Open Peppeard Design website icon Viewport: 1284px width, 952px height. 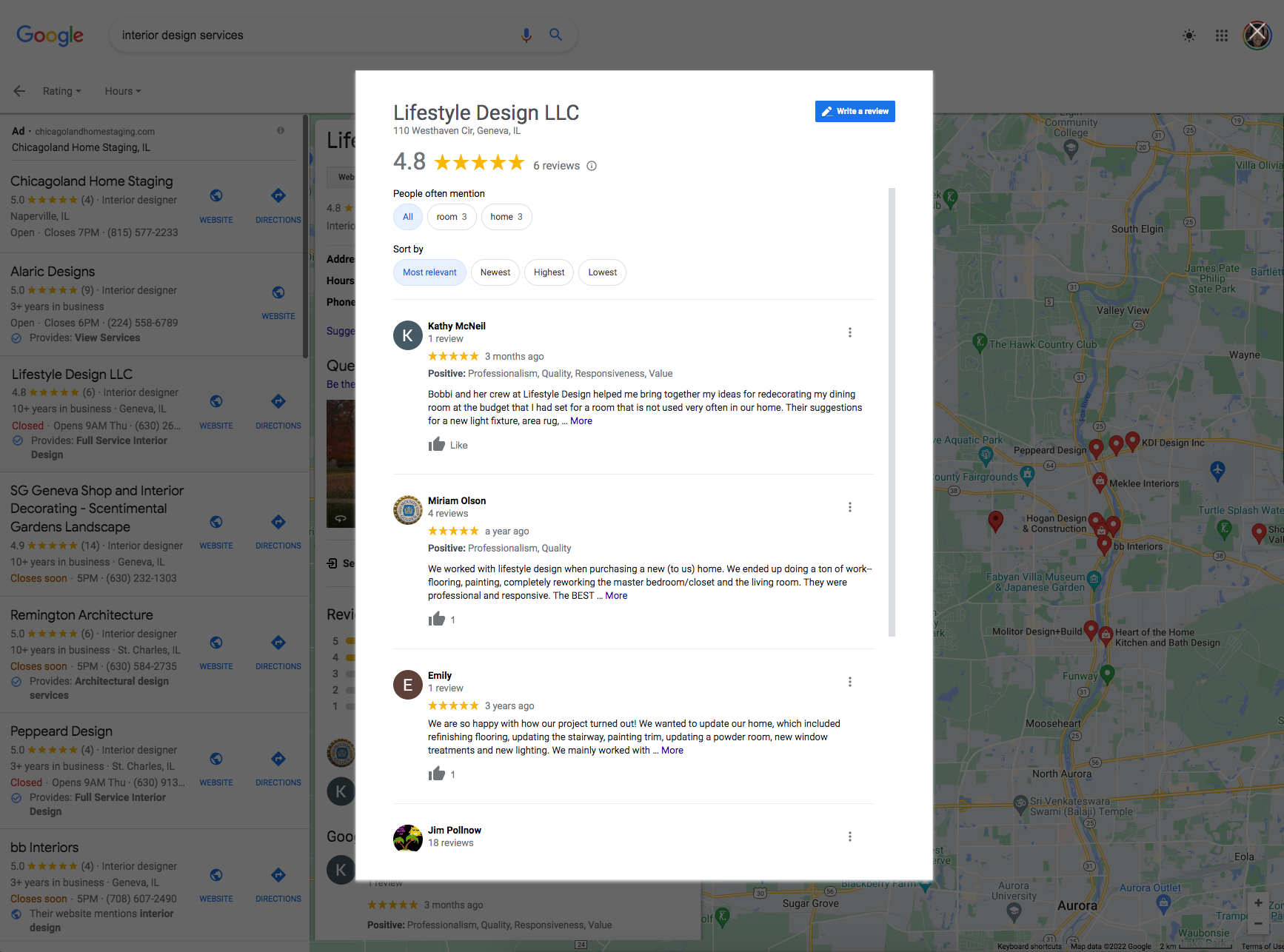216,759
